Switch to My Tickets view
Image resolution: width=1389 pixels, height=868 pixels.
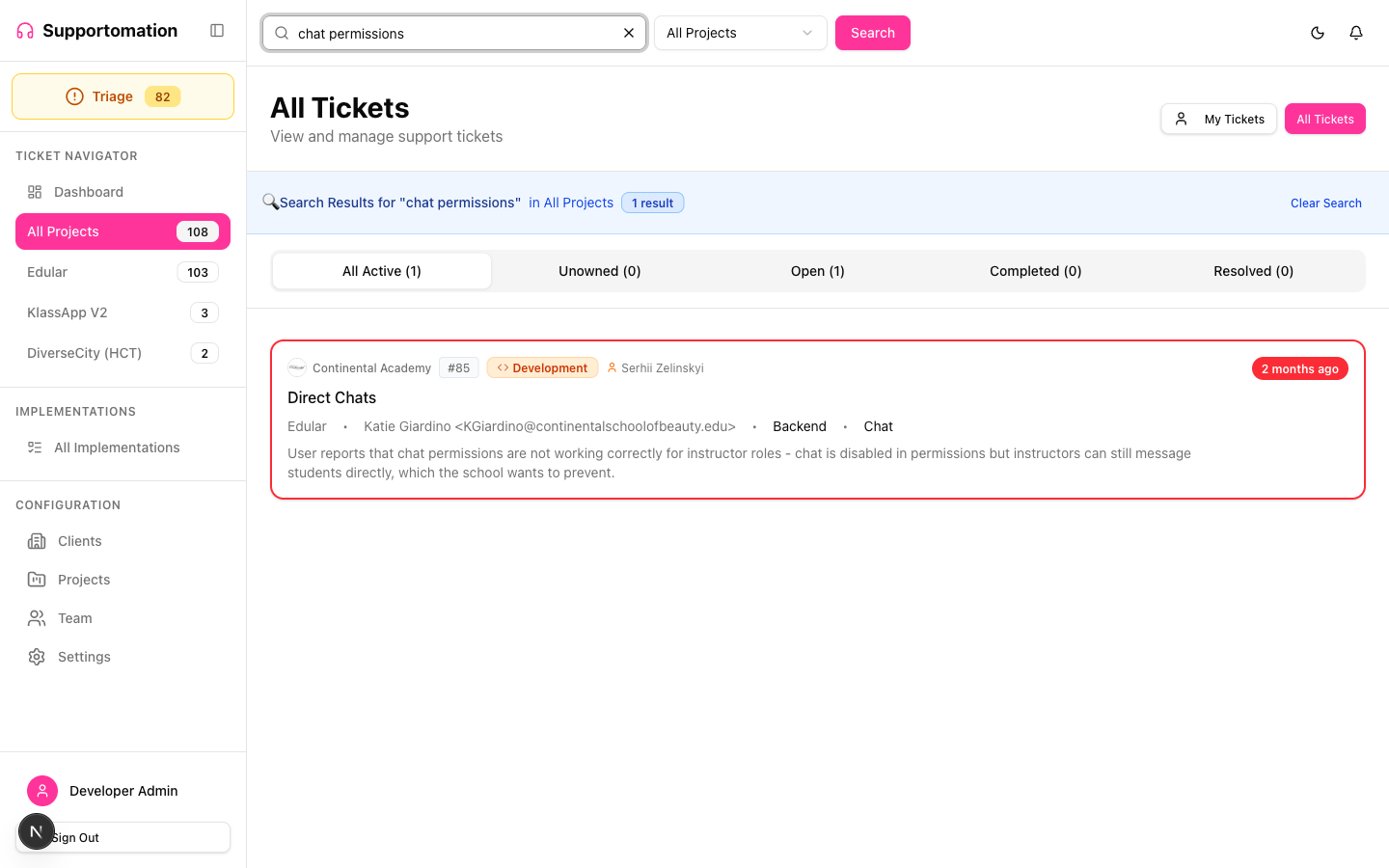pyautogui.click(x=1219, y=119)
